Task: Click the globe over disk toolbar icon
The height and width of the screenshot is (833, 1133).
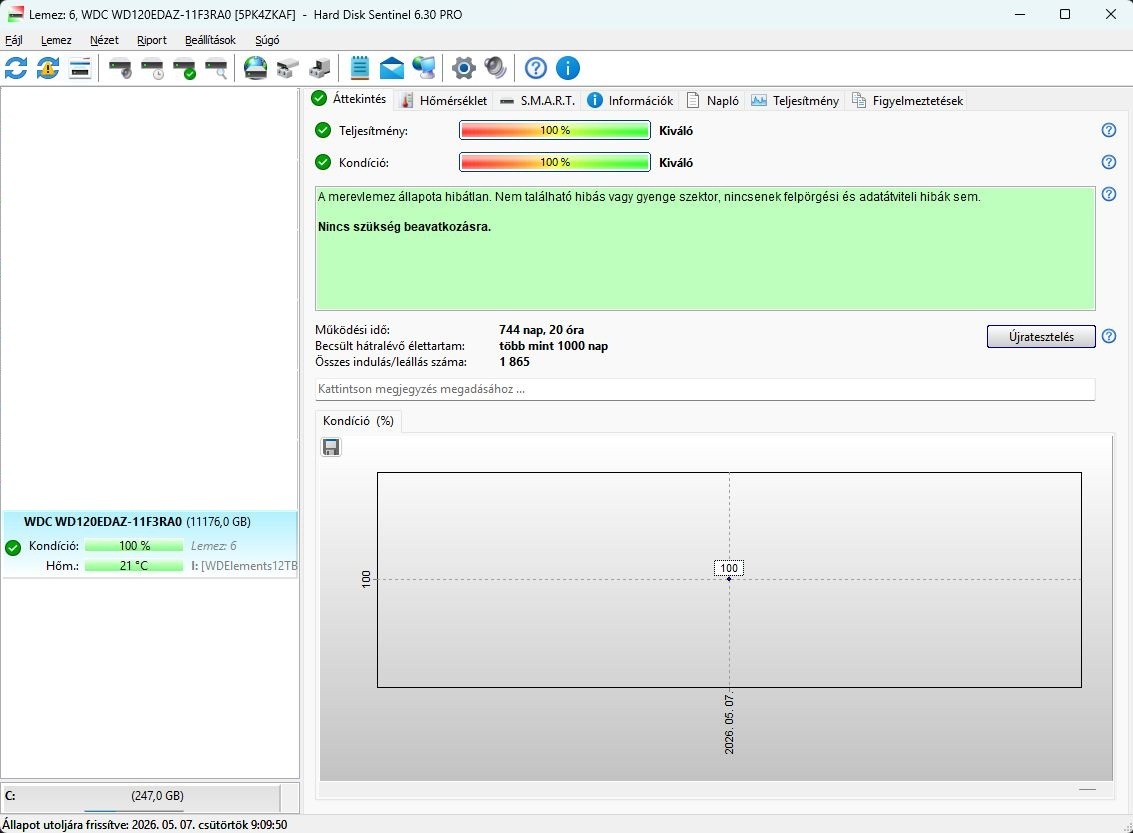Action: tap(255, 69)
